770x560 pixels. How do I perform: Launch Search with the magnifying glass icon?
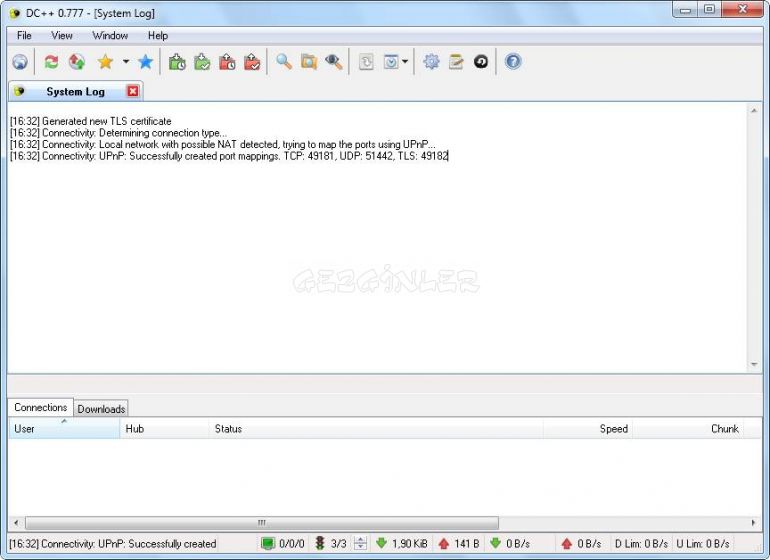pos(284,62)
